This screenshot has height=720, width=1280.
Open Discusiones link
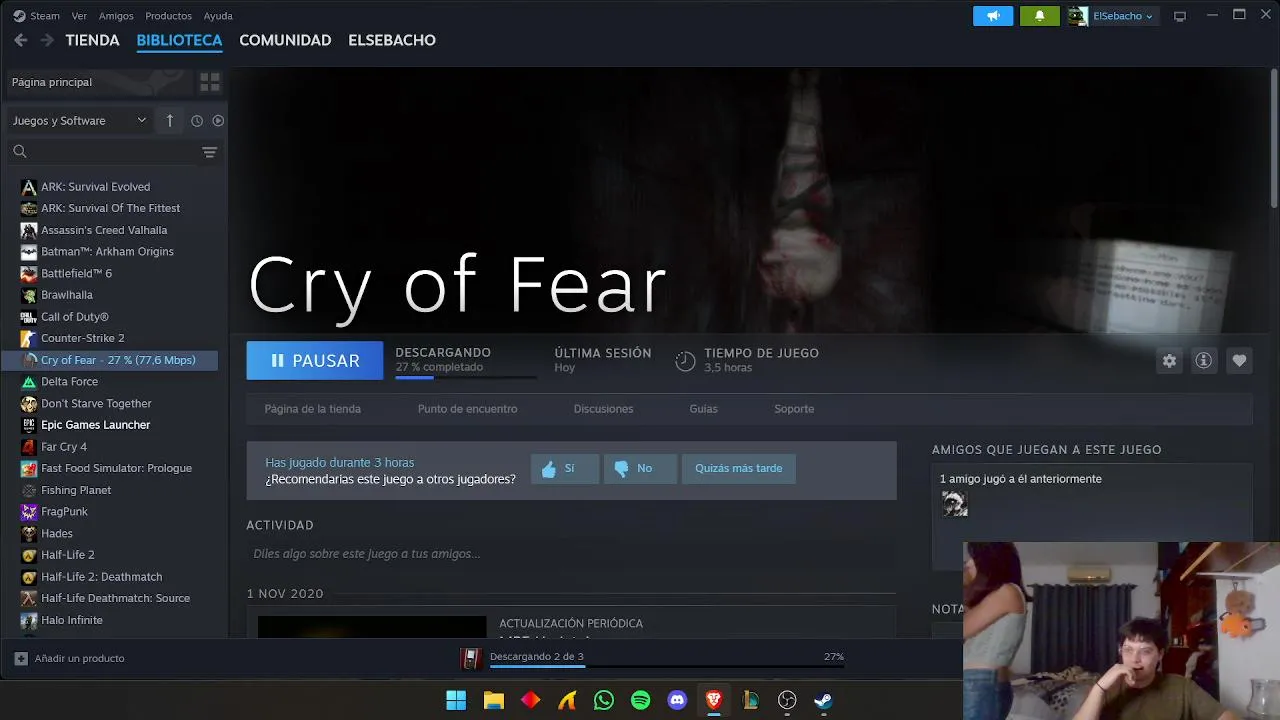[x=603, y=409]
